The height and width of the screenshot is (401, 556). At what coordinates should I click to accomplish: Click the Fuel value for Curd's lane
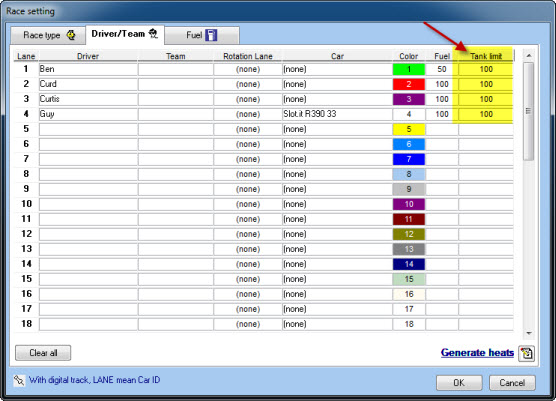(442, 84)
